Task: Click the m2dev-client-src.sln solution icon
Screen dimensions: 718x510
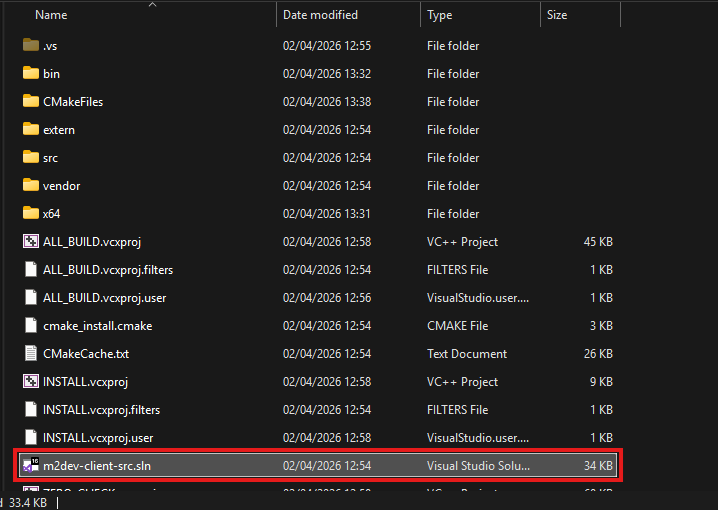Action: pyautogui.click(x=30, y=466)
